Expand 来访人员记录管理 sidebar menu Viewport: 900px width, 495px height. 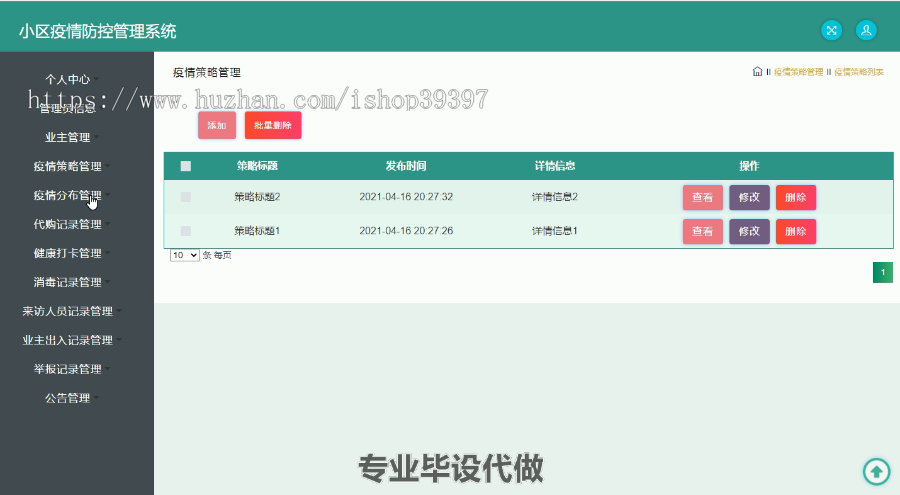(x=68, y=311)
